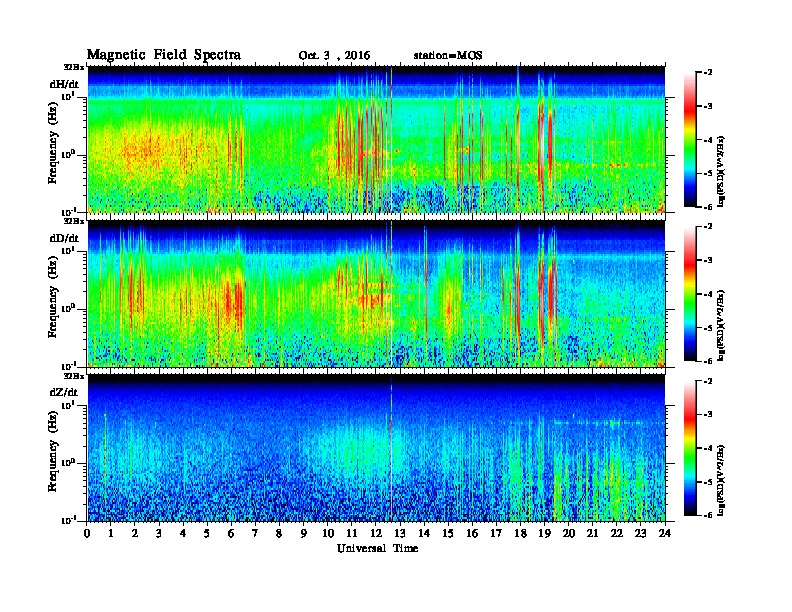Click the hour 11 tick label on the time axis

pos(352,533)
